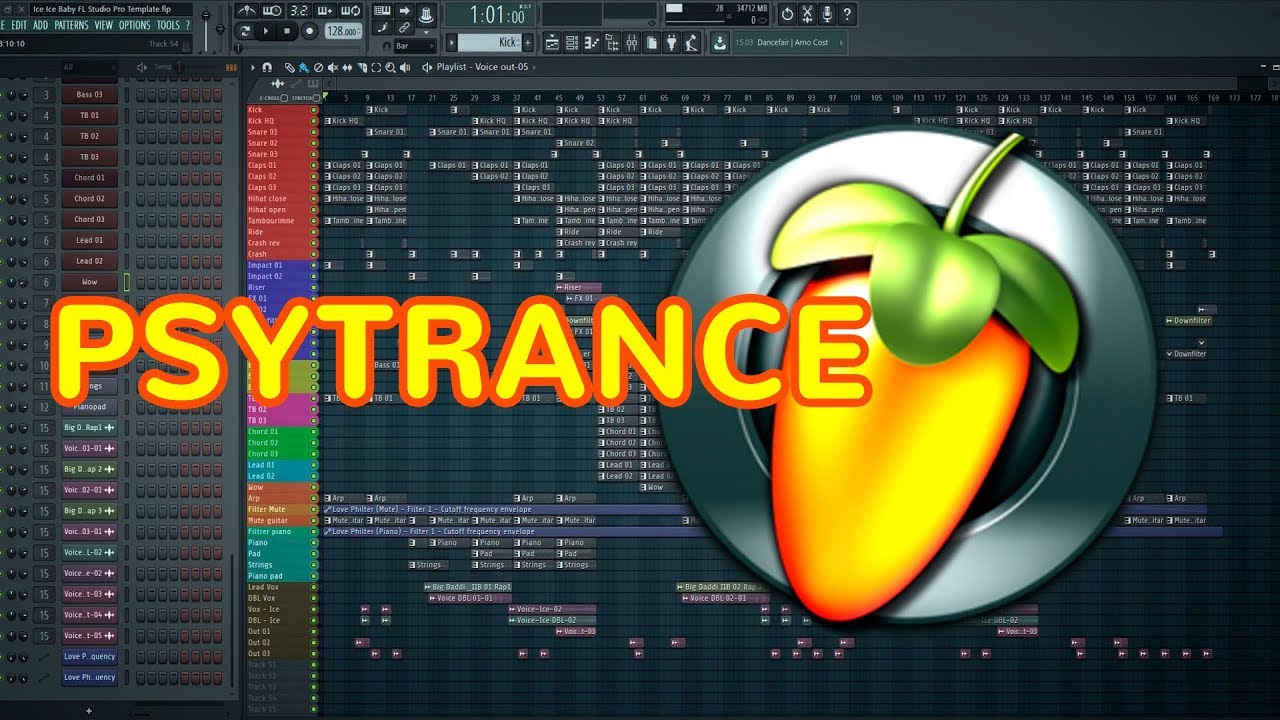Mute the Piano playlist track
Image resolution: width=1280 pixels, height=720 pixels.
[314, 543]
